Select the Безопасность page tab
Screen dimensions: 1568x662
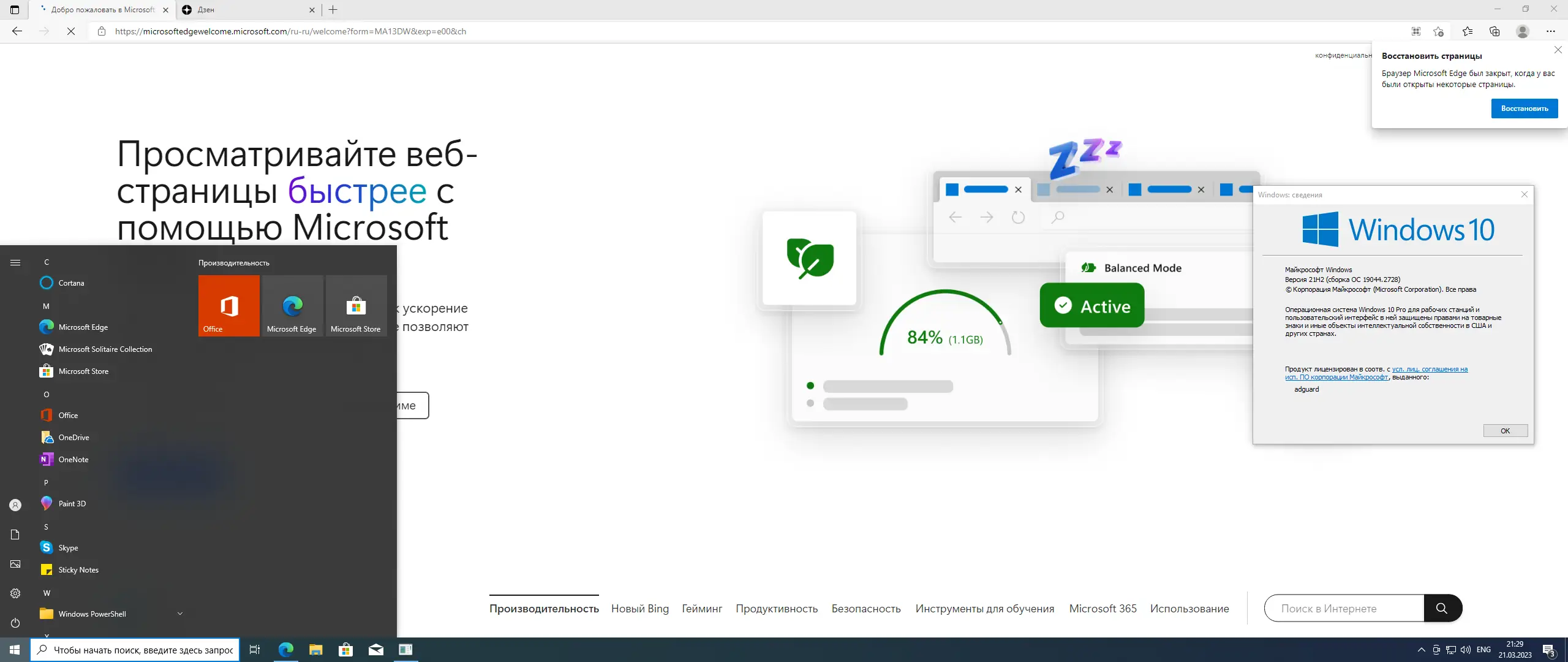coord(865,609)
